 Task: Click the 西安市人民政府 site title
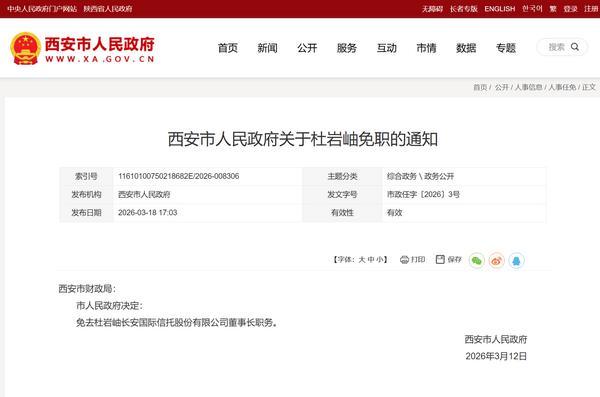tap(100, 44)
